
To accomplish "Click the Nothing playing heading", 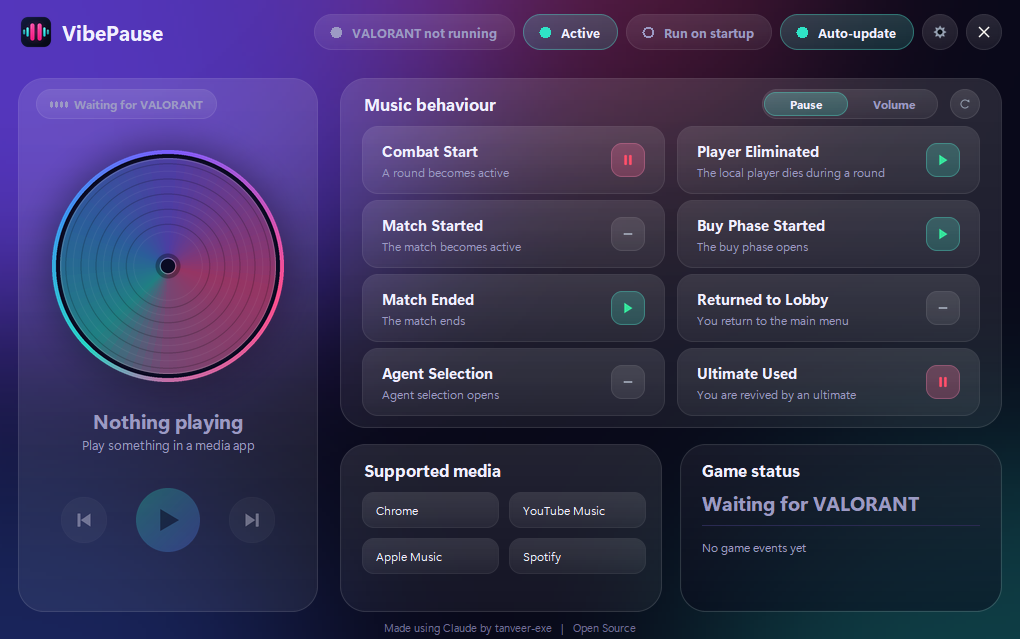I will click(x=168, y=422).
